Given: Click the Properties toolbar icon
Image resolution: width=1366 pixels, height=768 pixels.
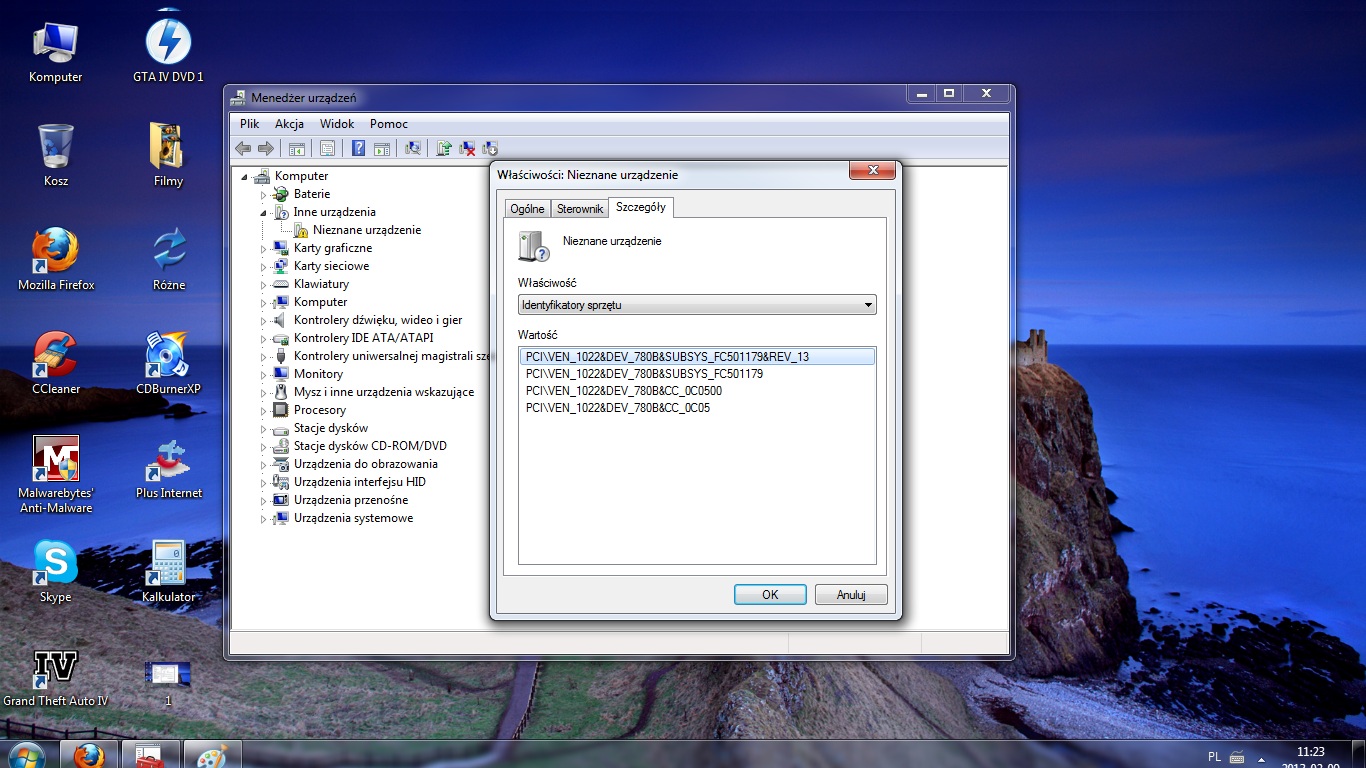Looking at the screenshot, I should coord(327,149).
